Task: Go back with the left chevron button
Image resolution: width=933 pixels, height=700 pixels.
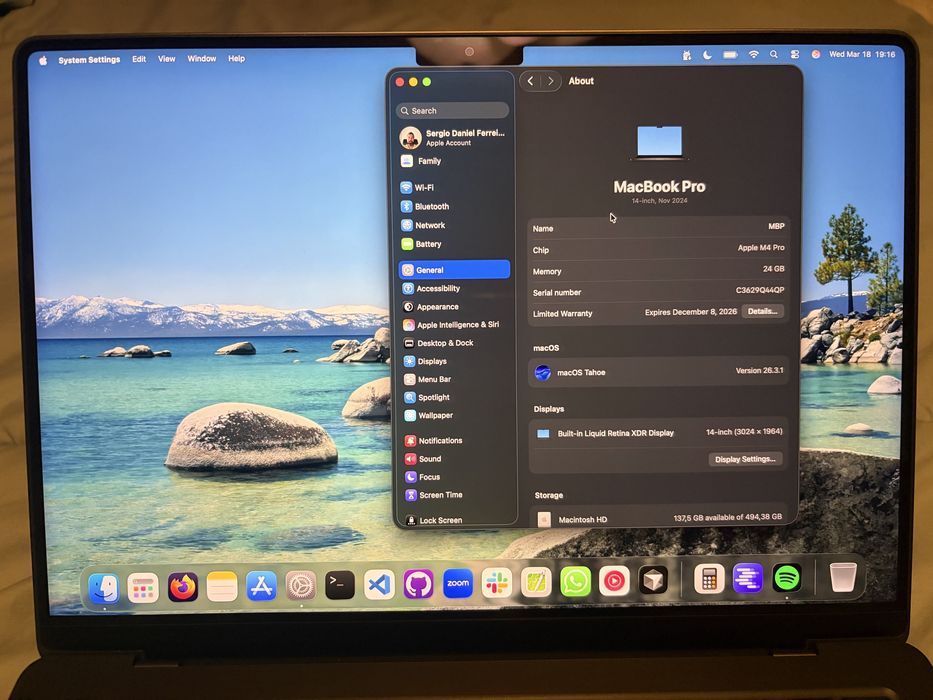Action: click(530, 81)
